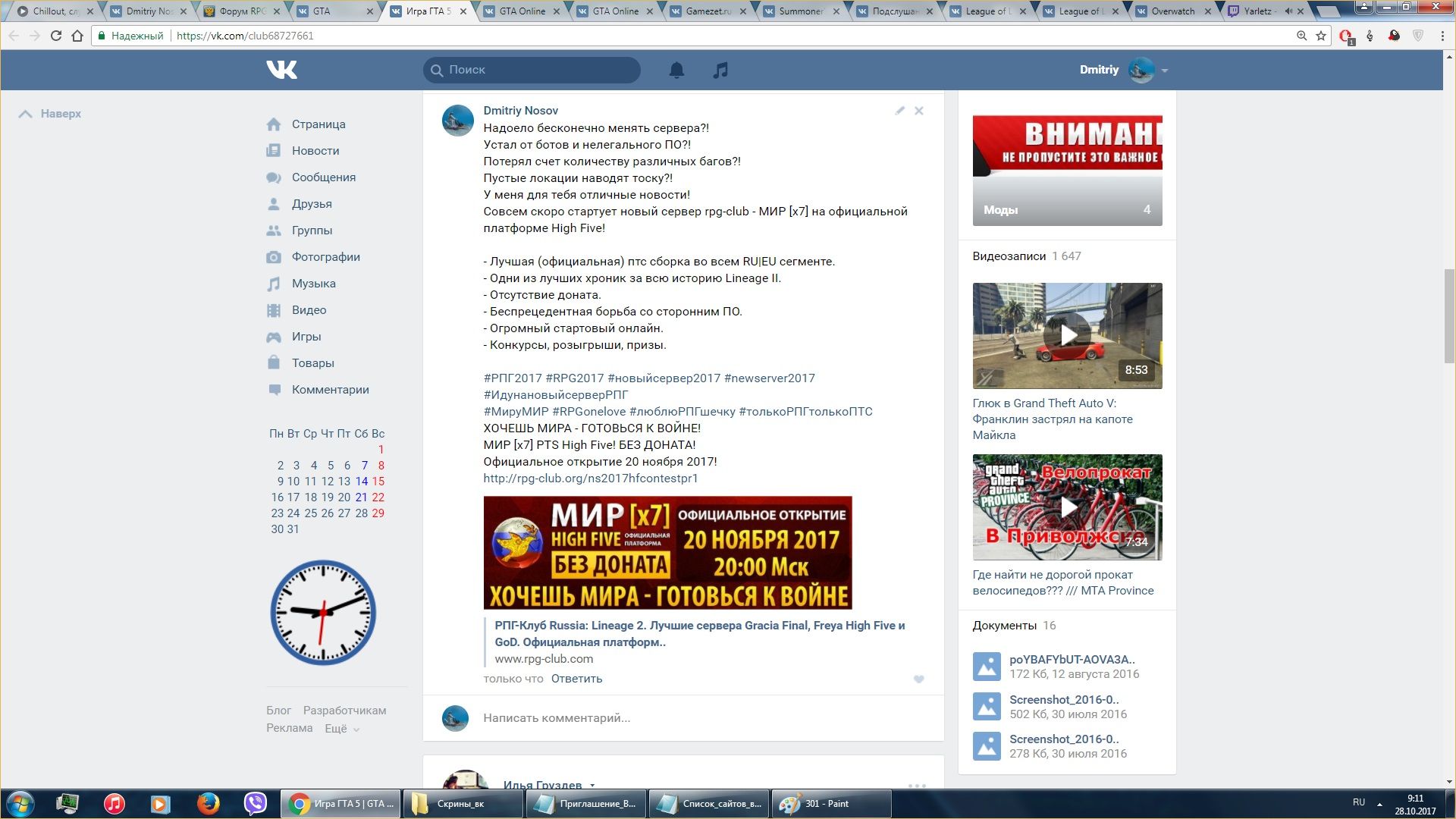1456x819 pixels.
Task: Open the Моды album card
Action: coord(1068,171)
